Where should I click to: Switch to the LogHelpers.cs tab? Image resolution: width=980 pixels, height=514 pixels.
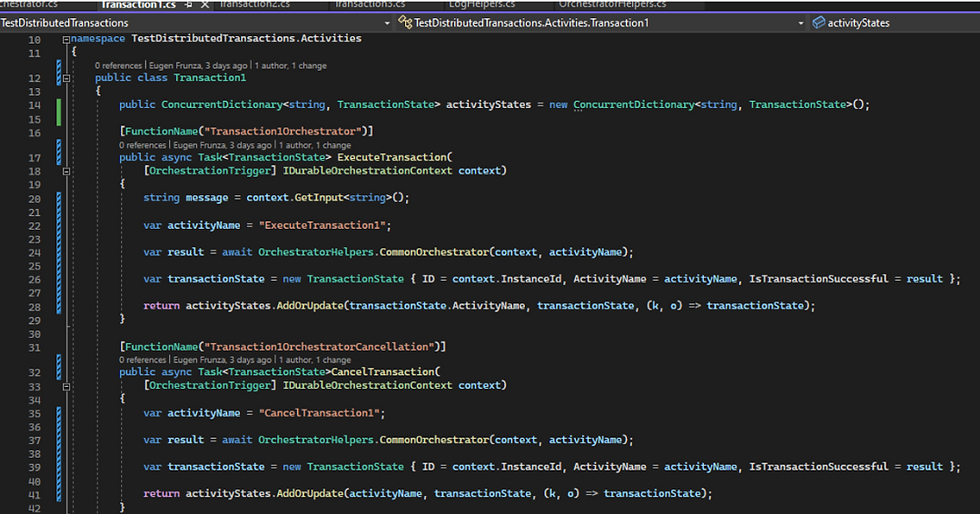coord(482,4)
